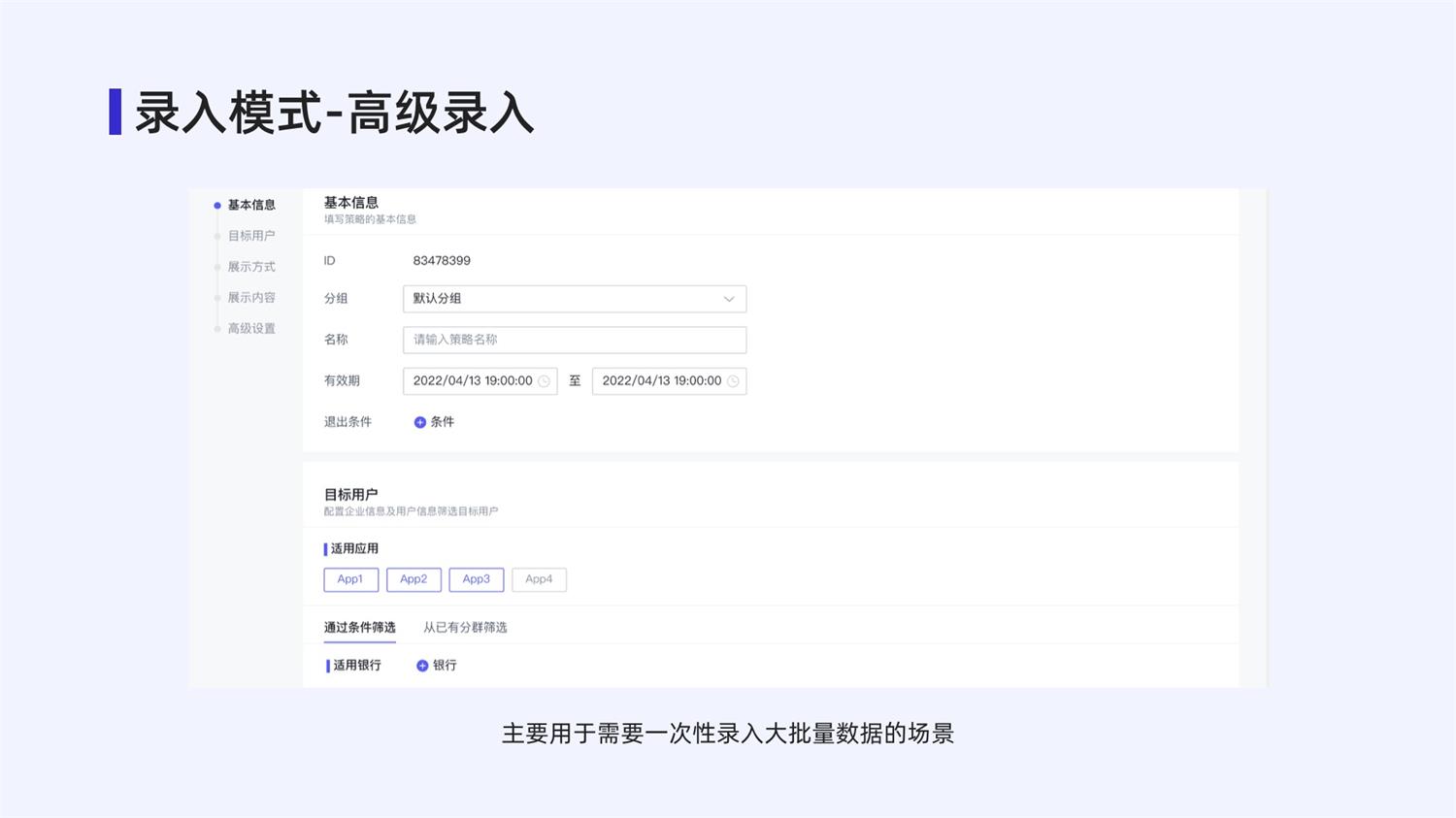Open the clock icon in start date field
Image resolution: width=1456 pixels, height=818 pixels.
[x=544, y=381]
